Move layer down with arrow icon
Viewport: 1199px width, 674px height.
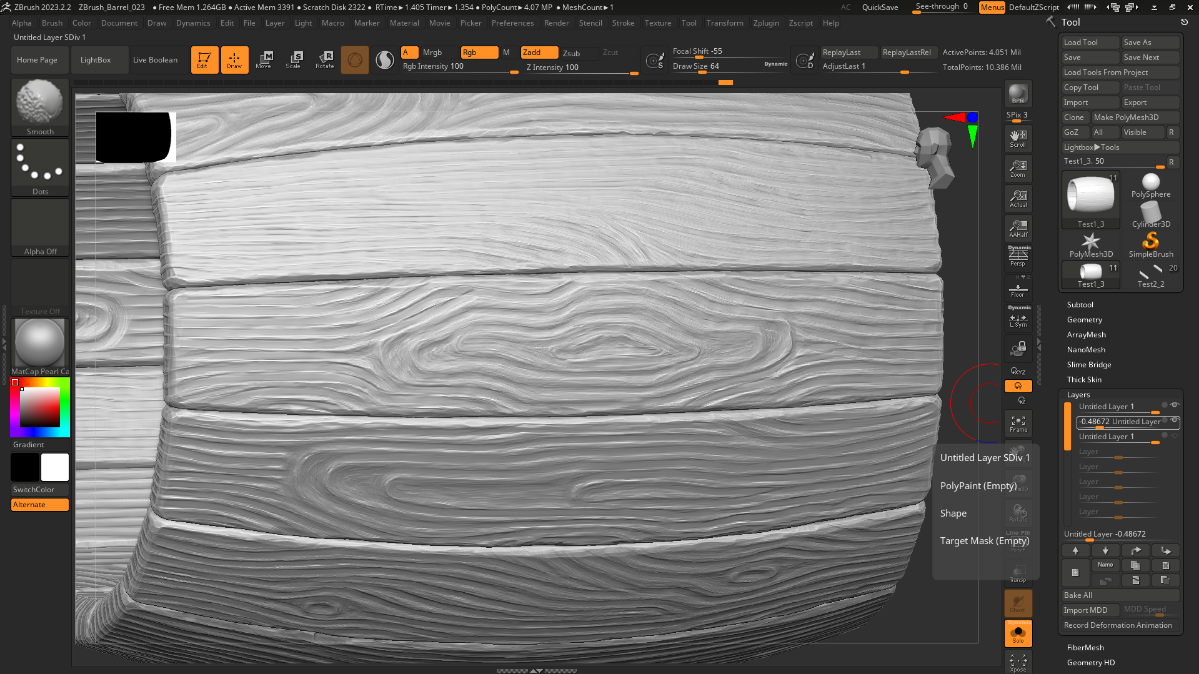pyautogui.click(x=1105, y=551)
